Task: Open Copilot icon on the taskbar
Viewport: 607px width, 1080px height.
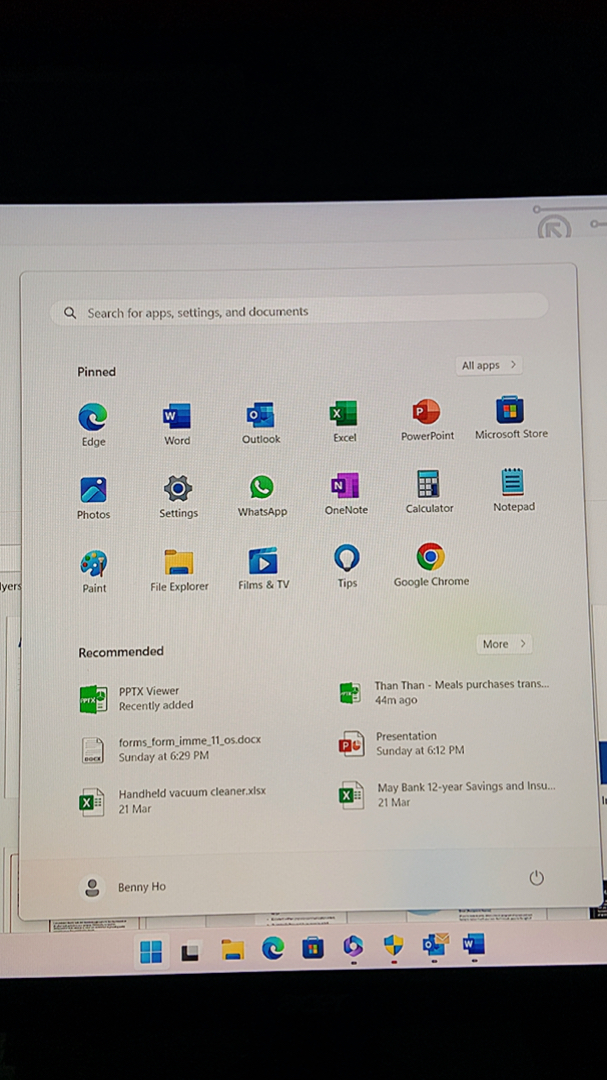Action: pyautogui.click(x=353, y=947)
